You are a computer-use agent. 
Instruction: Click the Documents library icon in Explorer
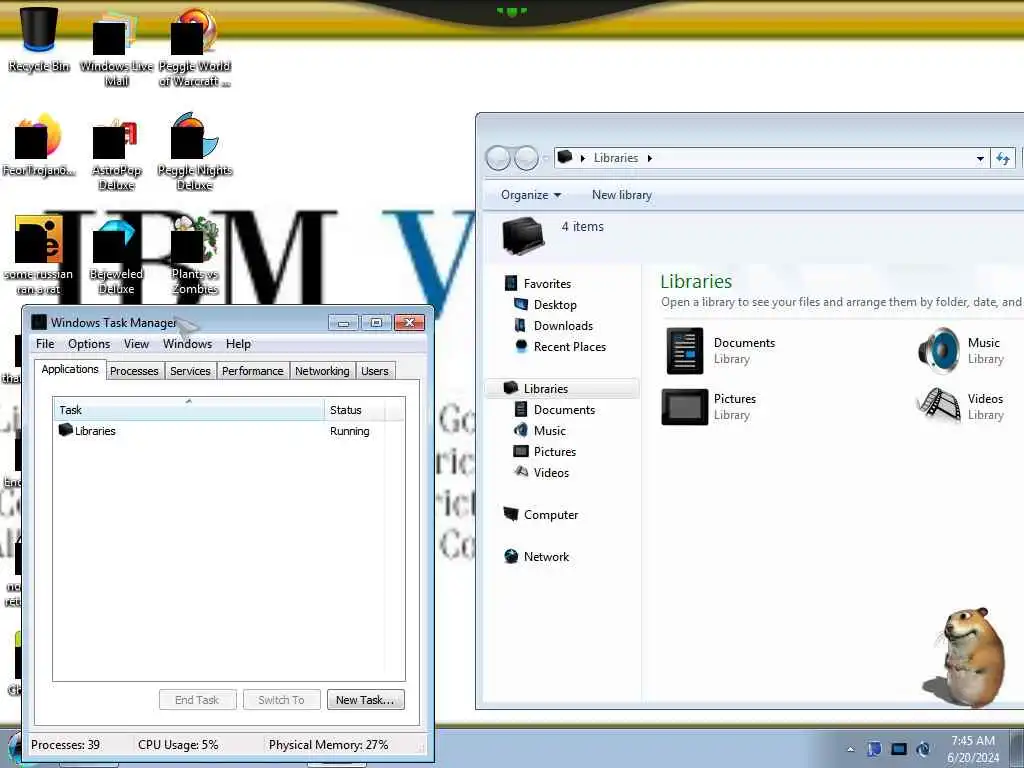[684, 351]
